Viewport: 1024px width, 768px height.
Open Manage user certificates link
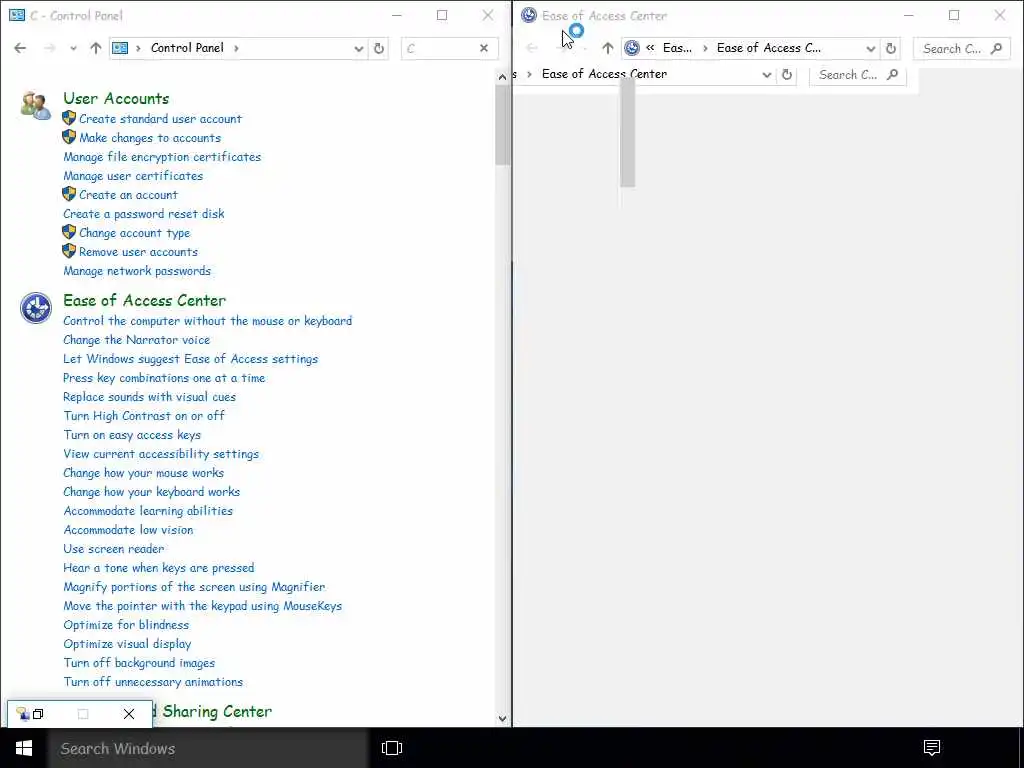tap(133, 176)
